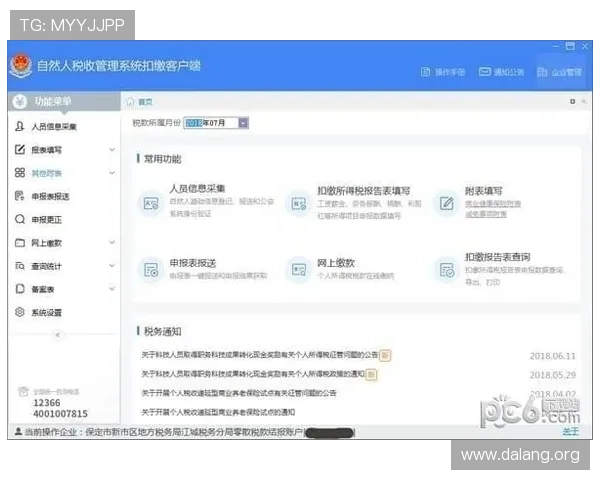
Task: Expand the 报表填写 chevron
Action: click(112, 149)
